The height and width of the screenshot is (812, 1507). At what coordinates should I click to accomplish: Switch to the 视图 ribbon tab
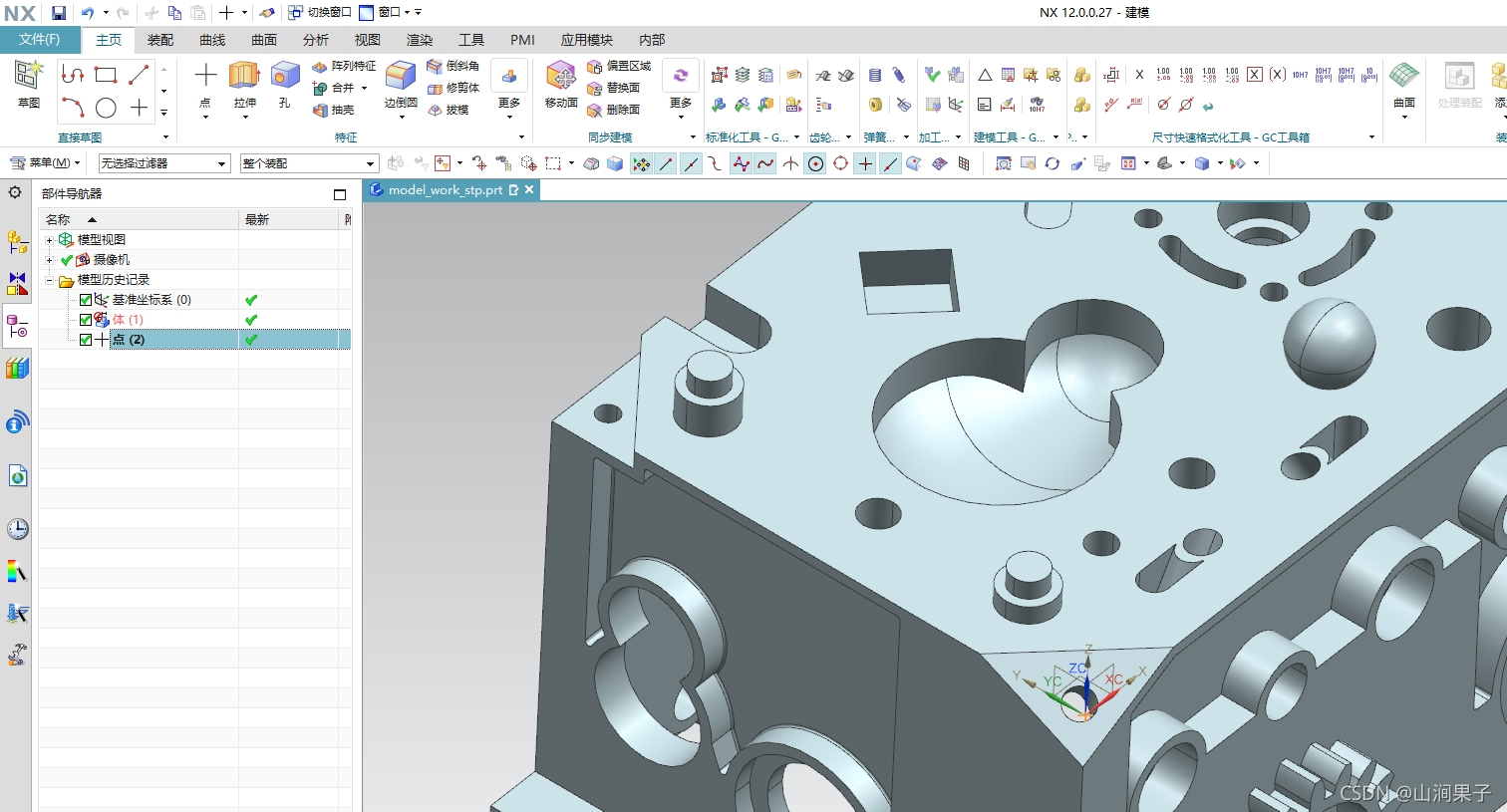[x=368, y=40]
